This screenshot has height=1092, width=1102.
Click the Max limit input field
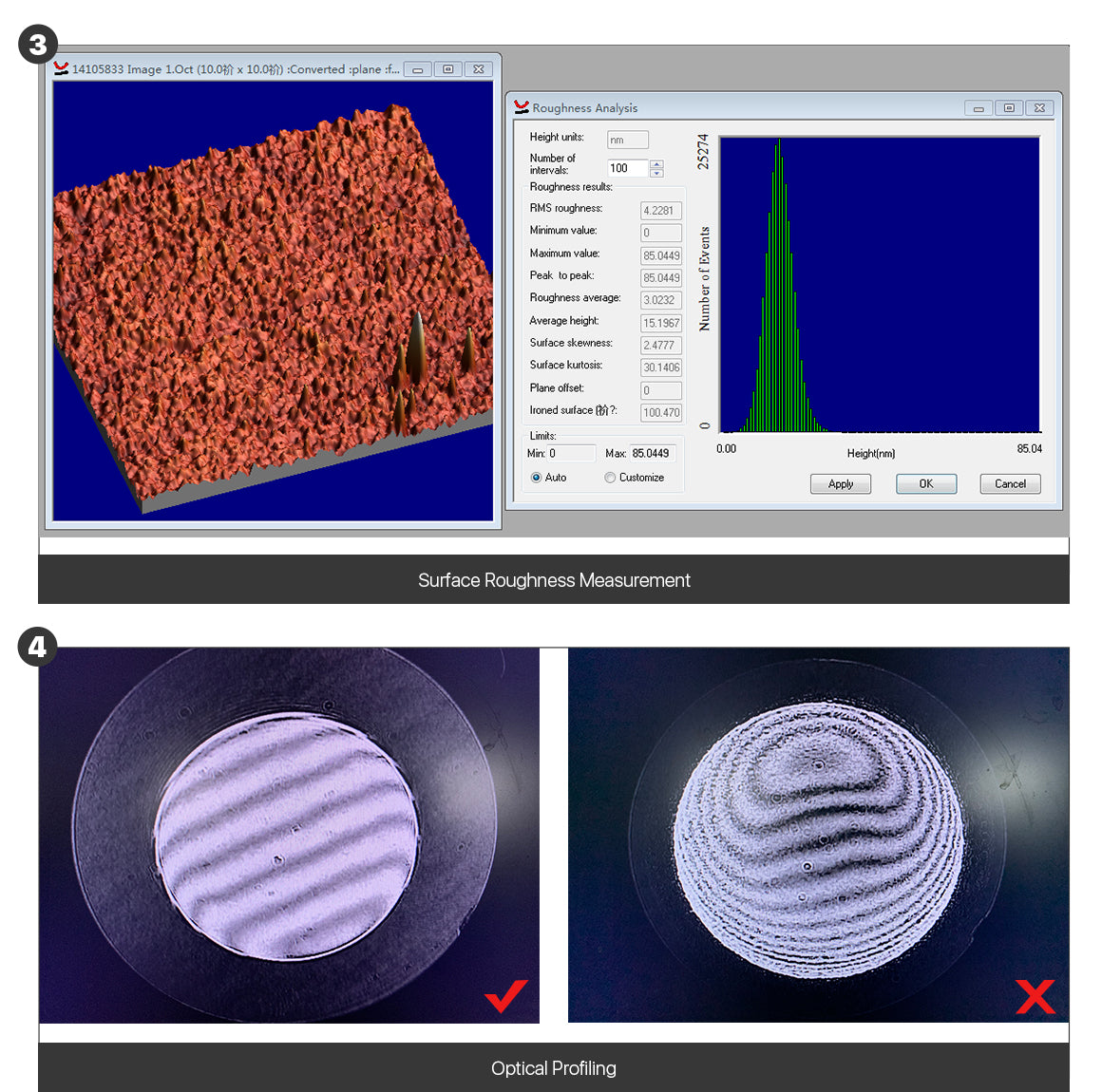point(654,454)
